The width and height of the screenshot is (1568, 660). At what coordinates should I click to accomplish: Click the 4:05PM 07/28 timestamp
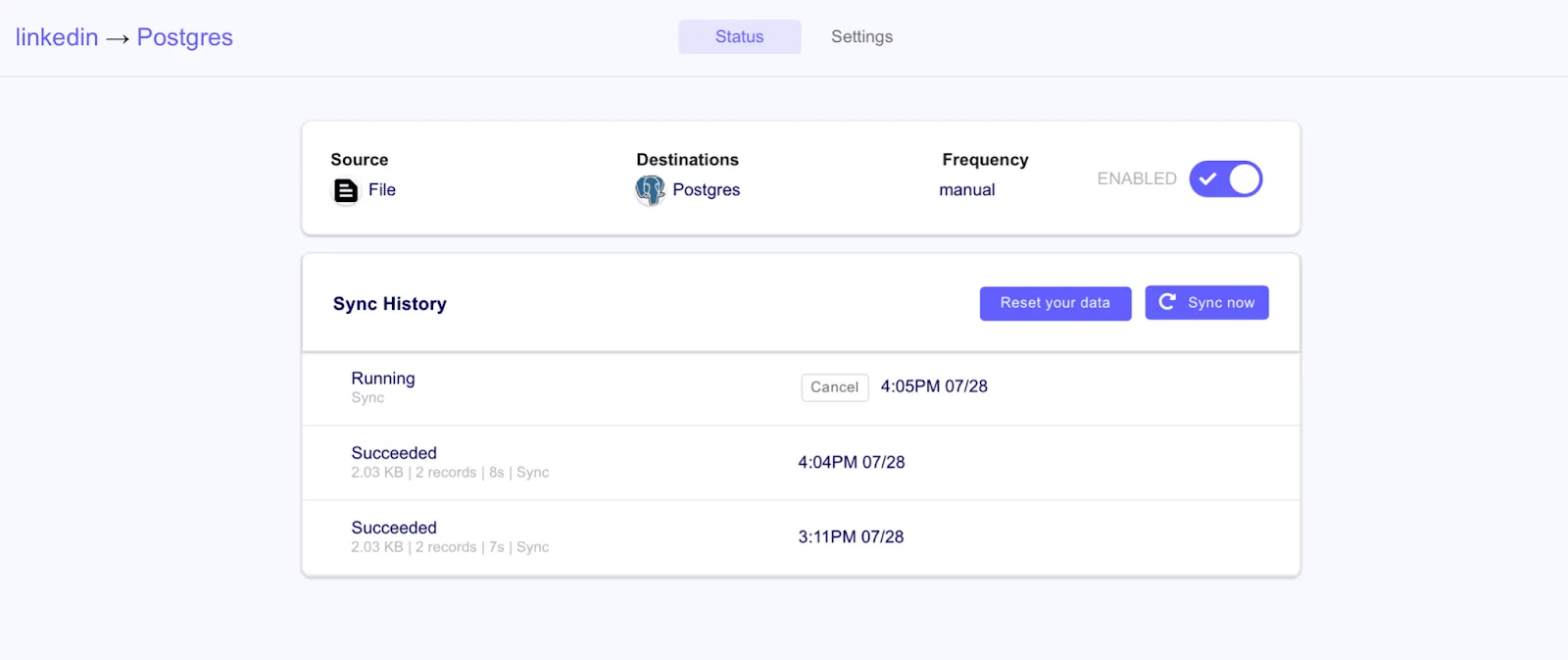tap(934, 386)
